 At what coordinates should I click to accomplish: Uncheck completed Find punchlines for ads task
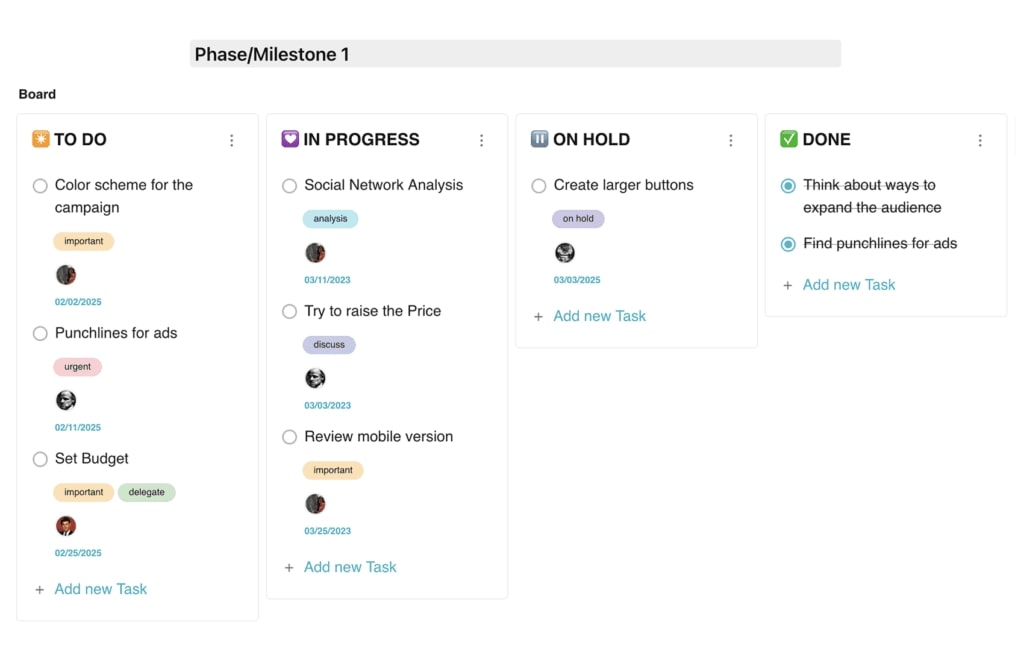[788, 244]
